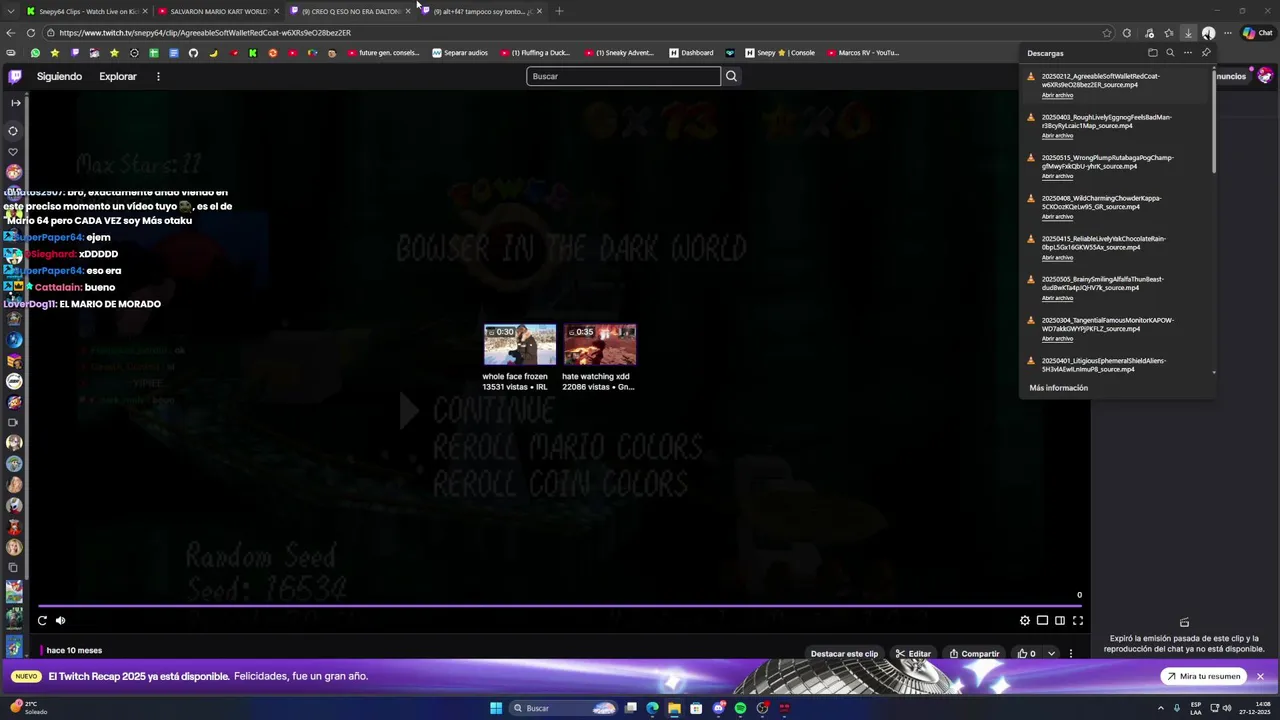The image size is (1280, 720).
Task: Click the clip progress bar
Action: point(560,605)
